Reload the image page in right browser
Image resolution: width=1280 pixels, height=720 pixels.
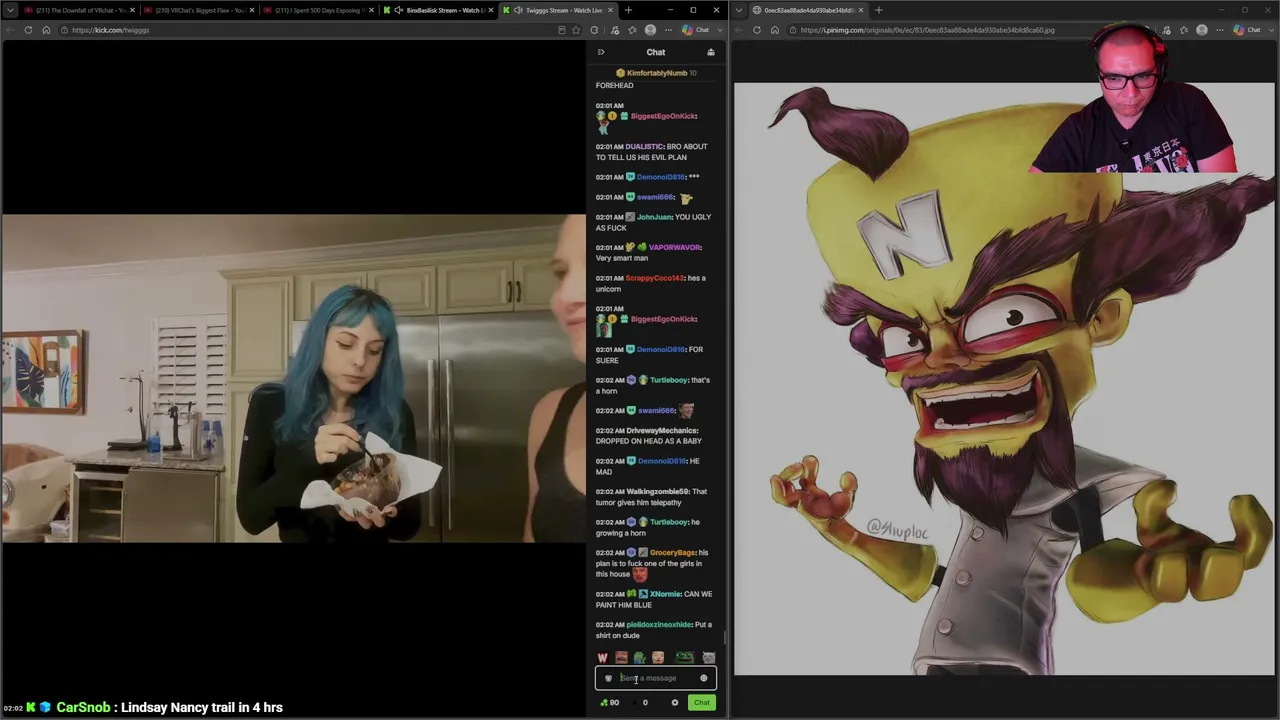tap(757, 30)
